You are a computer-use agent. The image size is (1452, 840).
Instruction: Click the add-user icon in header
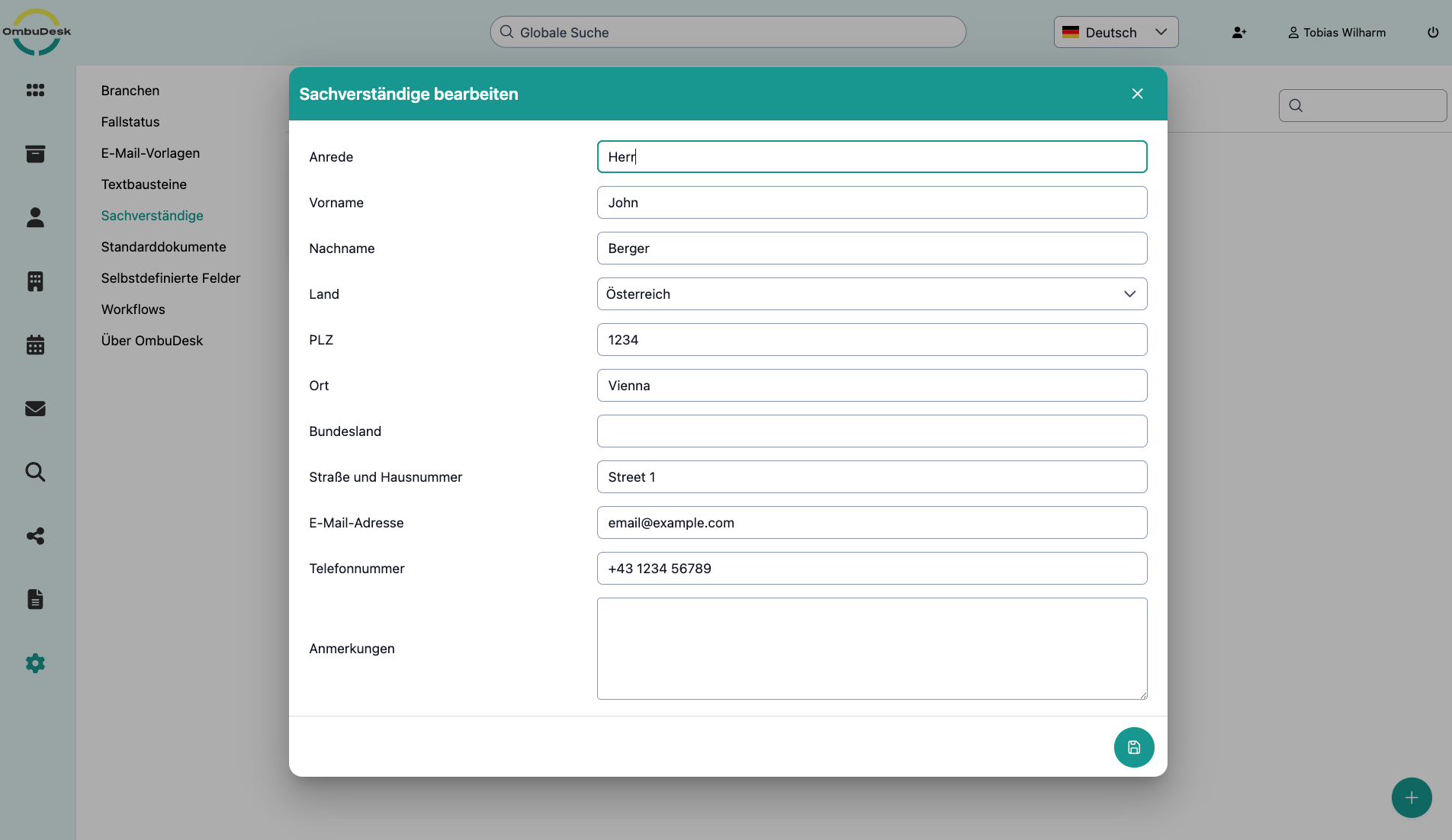(x=1239, y=33)
